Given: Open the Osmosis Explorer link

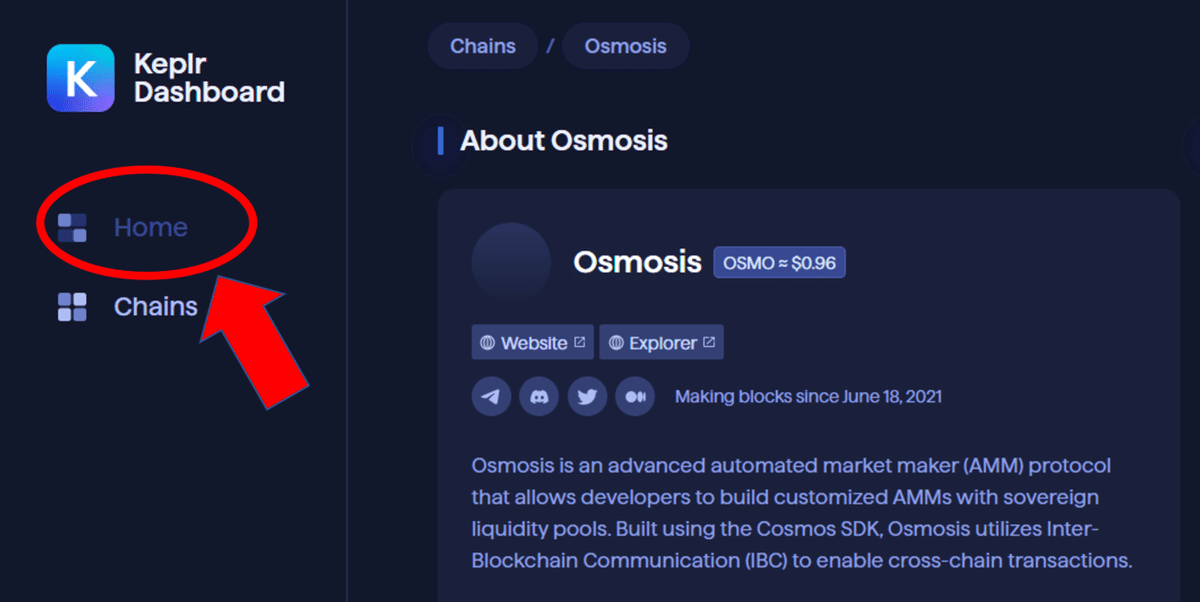Looking at the screenshot, I should tap(662, 343).
